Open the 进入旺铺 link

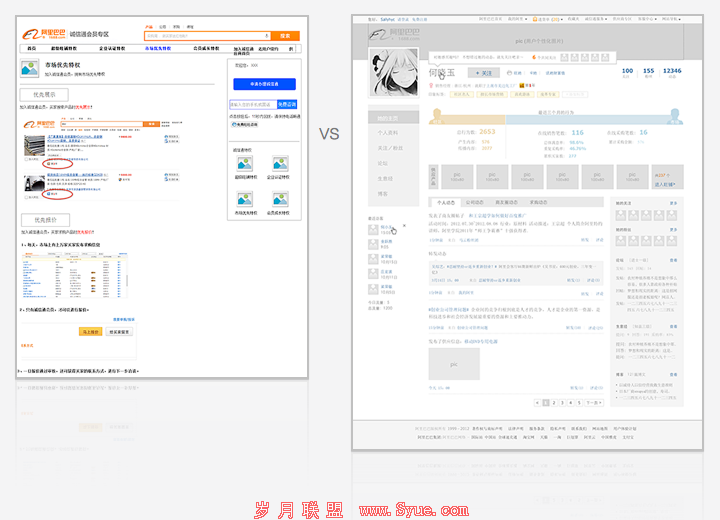point(664,184)
